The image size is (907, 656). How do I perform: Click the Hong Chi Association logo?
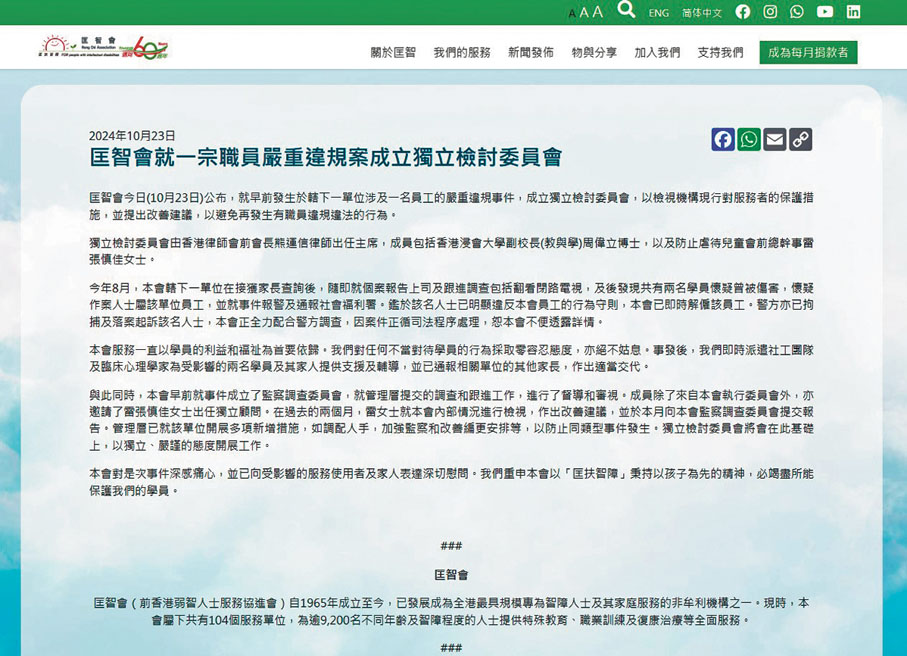click(x=104, y=47)
